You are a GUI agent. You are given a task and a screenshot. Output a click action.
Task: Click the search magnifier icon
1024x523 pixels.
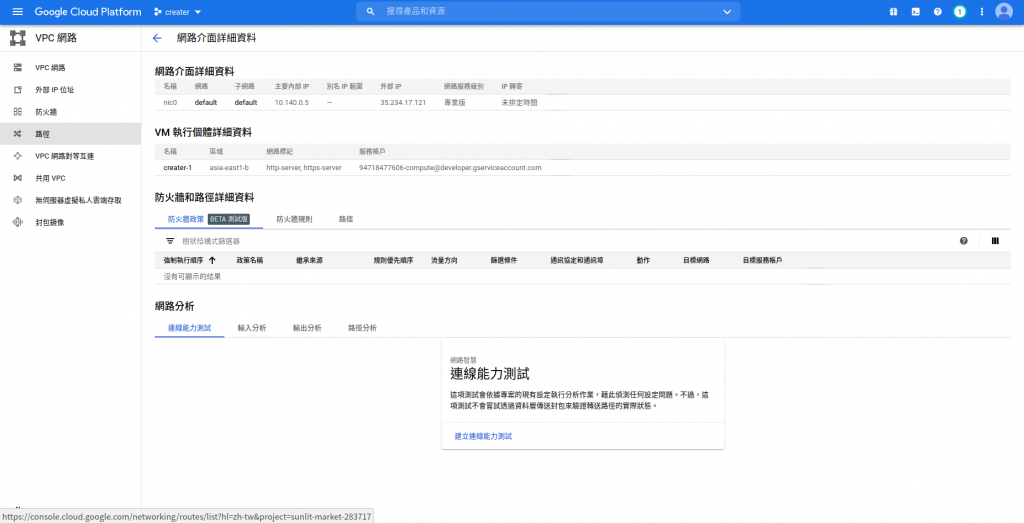[370, 12]
